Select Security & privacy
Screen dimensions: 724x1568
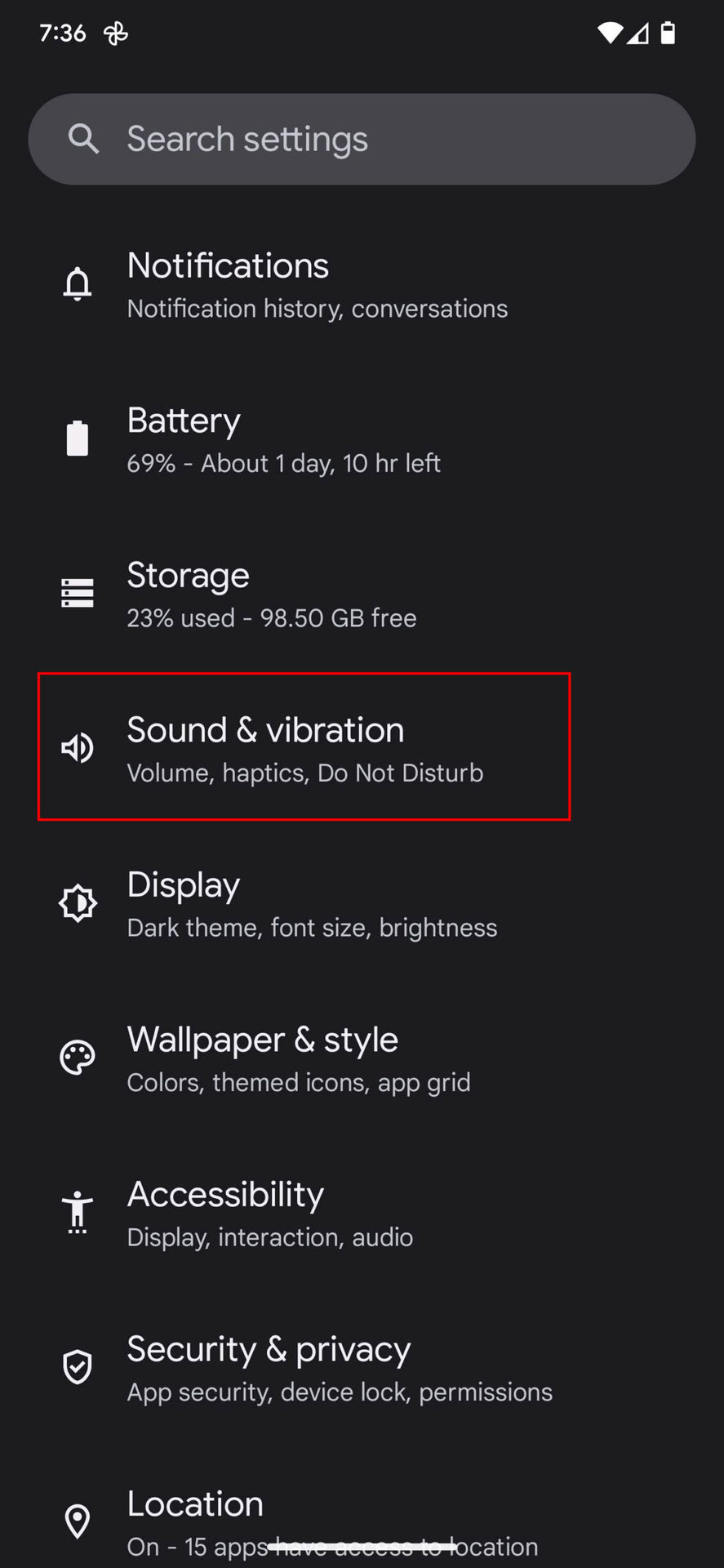coord(339,1368)
